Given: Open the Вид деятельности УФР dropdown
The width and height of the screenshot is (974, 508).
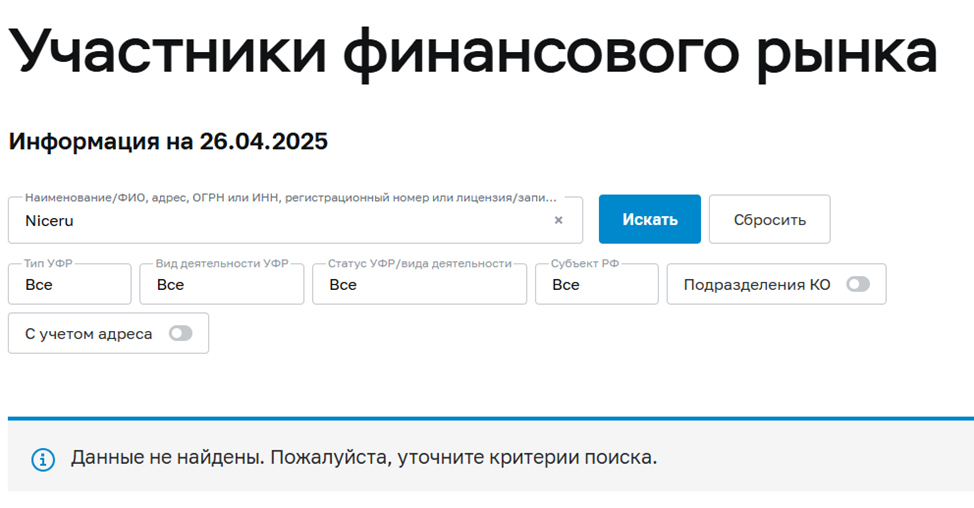Looking at the screenshot, I should click(222, 284).
